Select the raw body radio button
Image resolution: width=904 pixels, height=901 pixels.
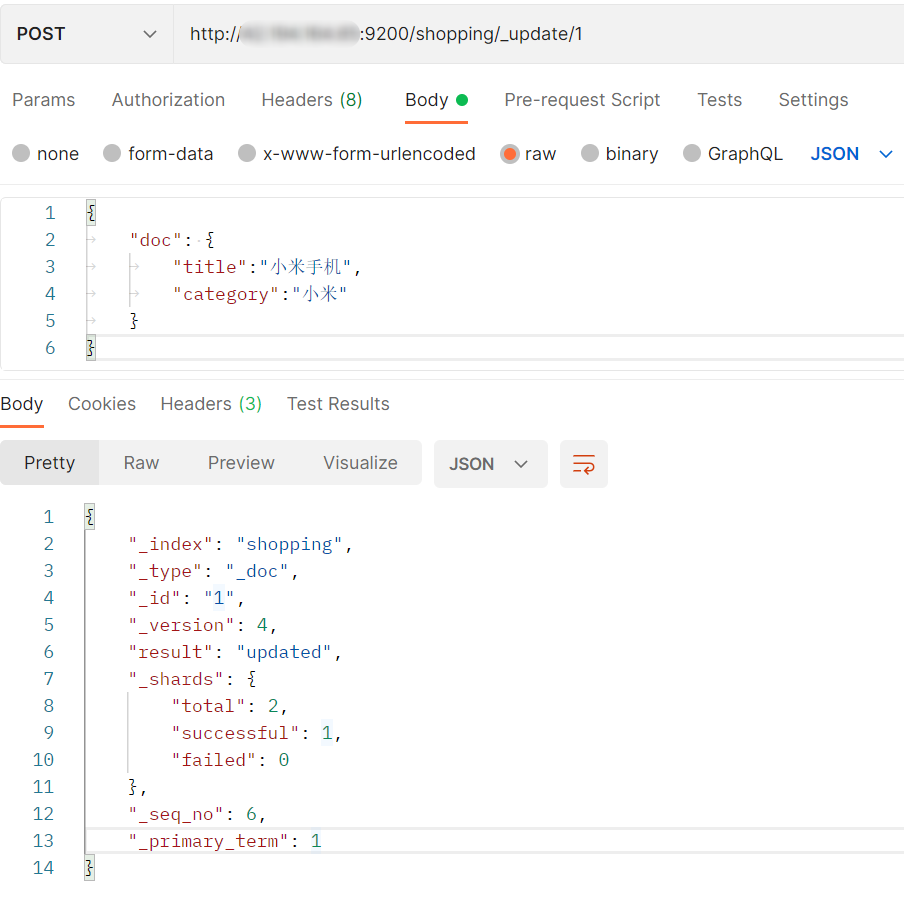pos(510,154)
